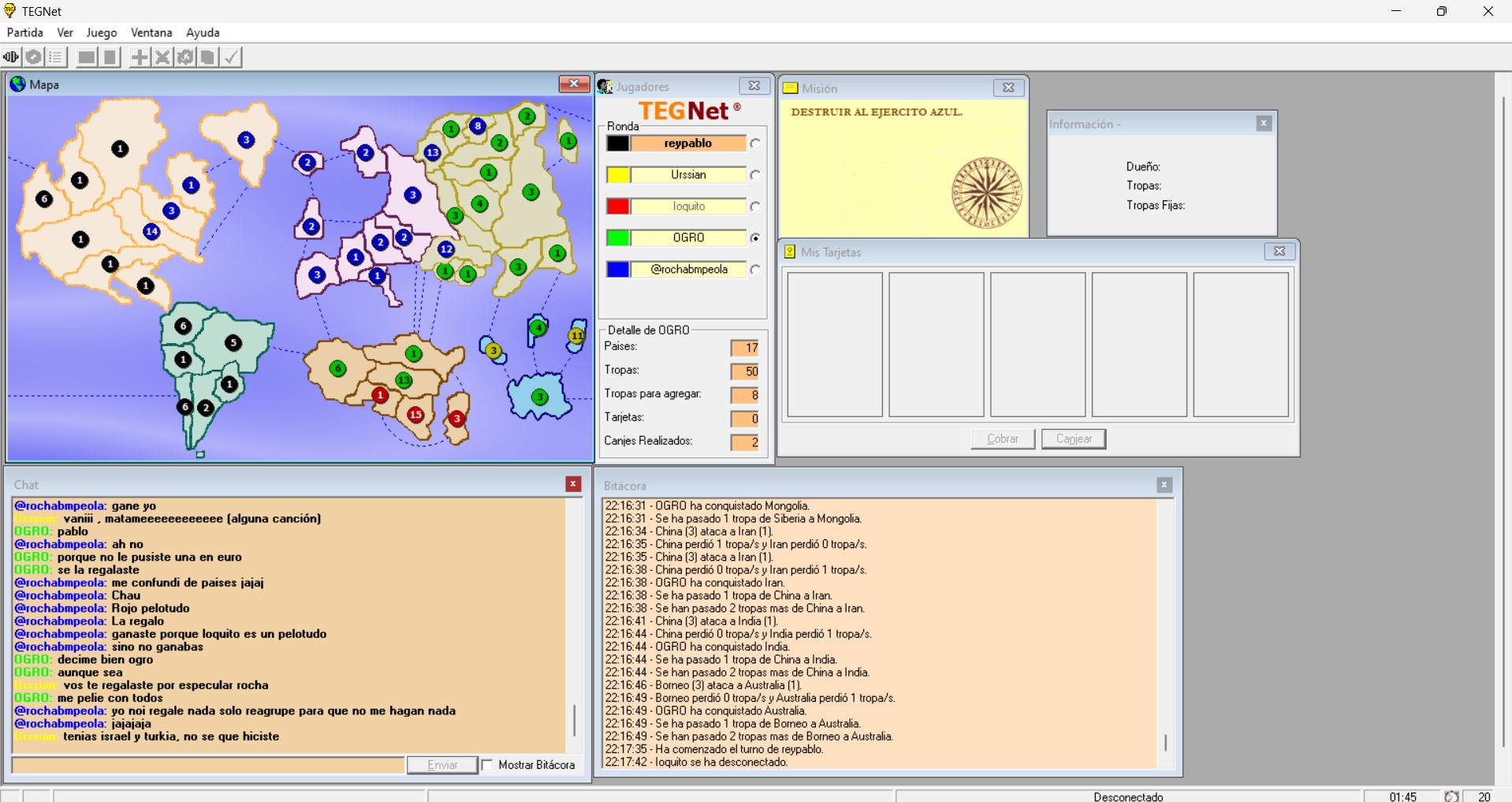This screenshot has width=1512, height=802.
Task: Click the yellow color swatch for Urssian
Action: click(618, 175)
